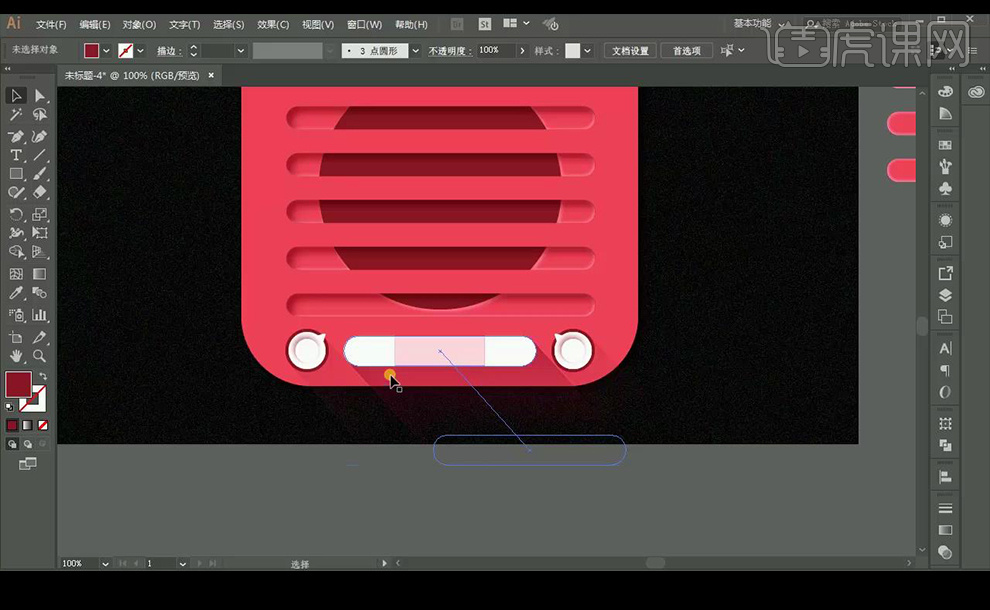
Task: Expand opacity arrow beside 100%
Action: [x=522, y=51]
